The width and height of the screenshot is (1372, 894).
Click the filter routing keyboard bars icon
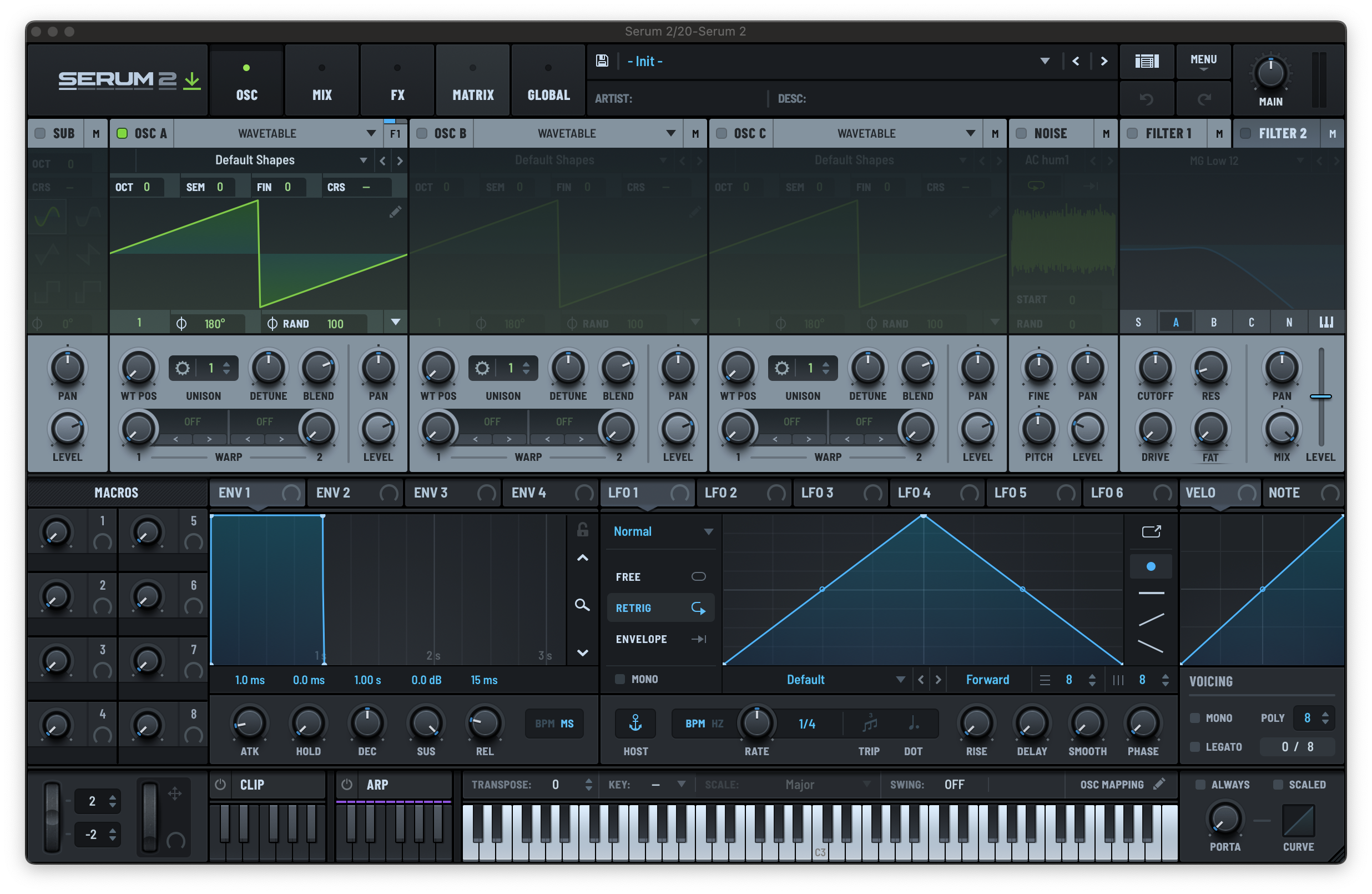point(1326,322)
